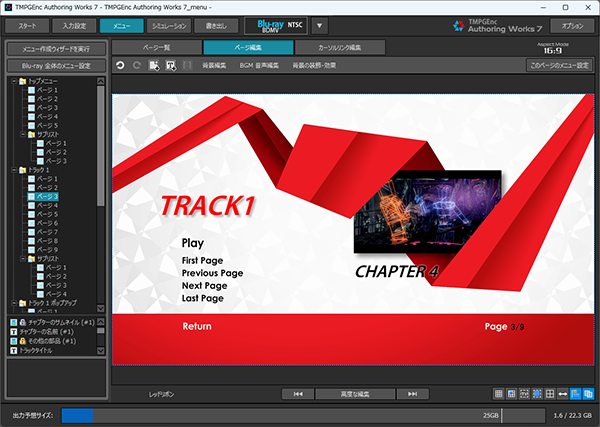The image size is (600, 427).
Task: Select the Play menu item on canvas
Action: pyautogui.click(x=193, y=243)
